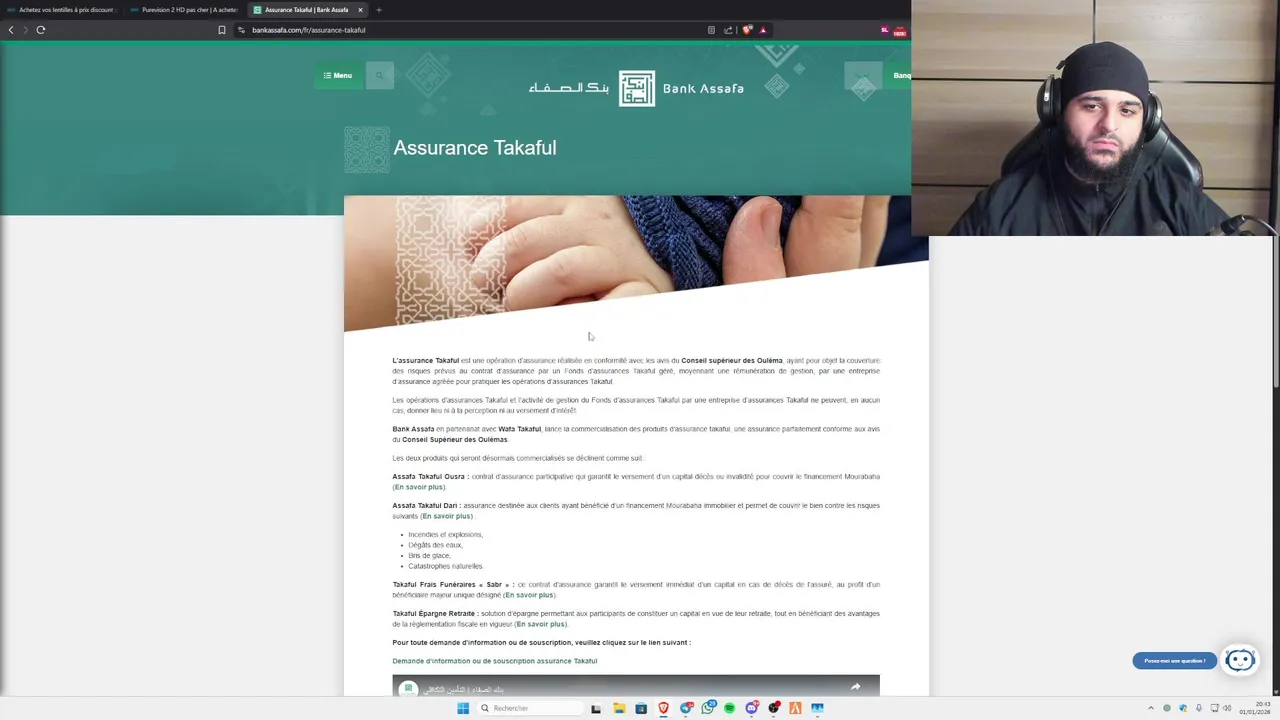1280x720 pixels.
Task: Open the Windows Start menu
Action: point(463,708)
